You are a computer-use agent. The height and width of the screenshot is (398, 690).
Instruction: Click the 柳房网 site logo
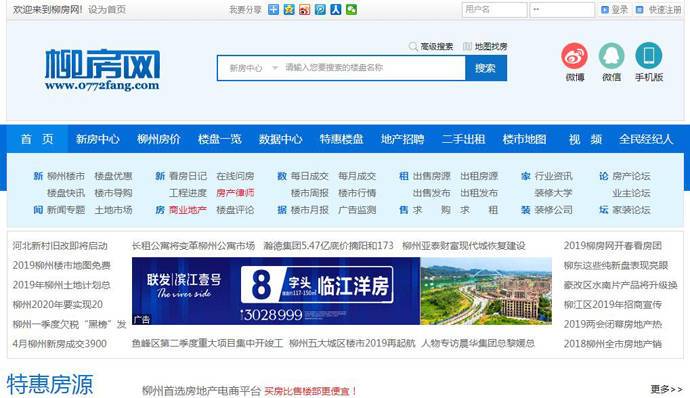(102, 70)
